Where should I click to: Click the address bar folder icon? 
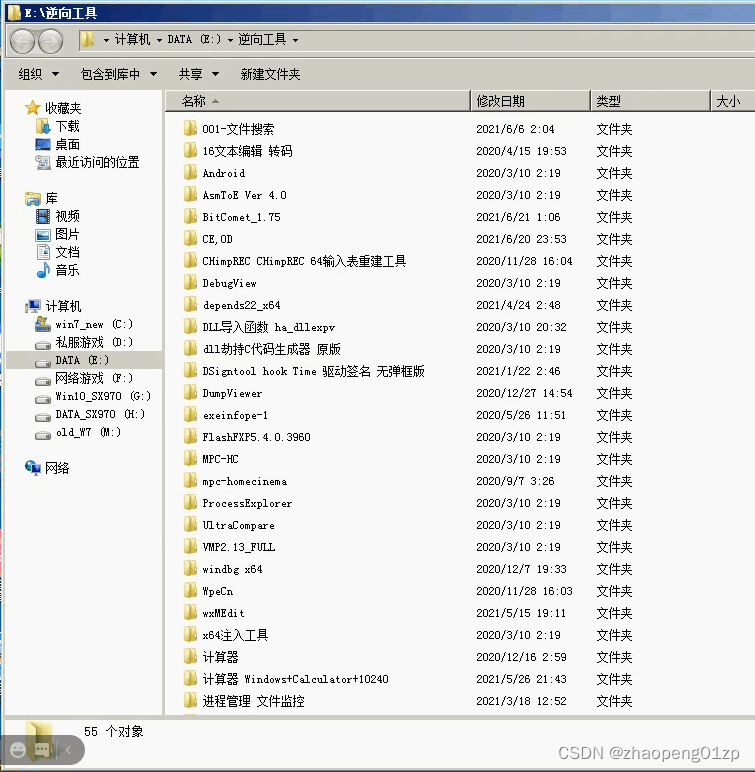(x=87, y=39)
